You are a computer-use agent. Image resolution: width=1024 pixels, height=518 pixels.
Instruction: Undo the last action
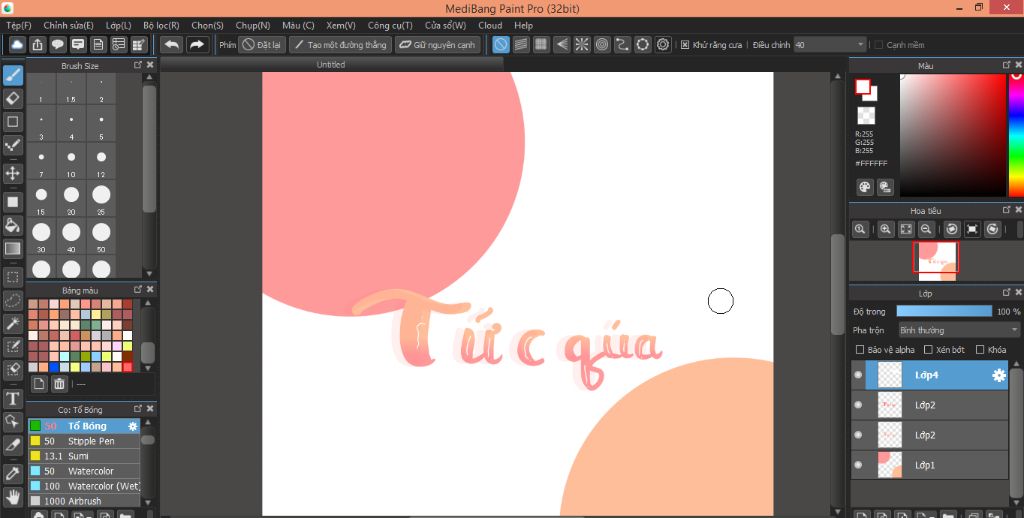(171, 44)
